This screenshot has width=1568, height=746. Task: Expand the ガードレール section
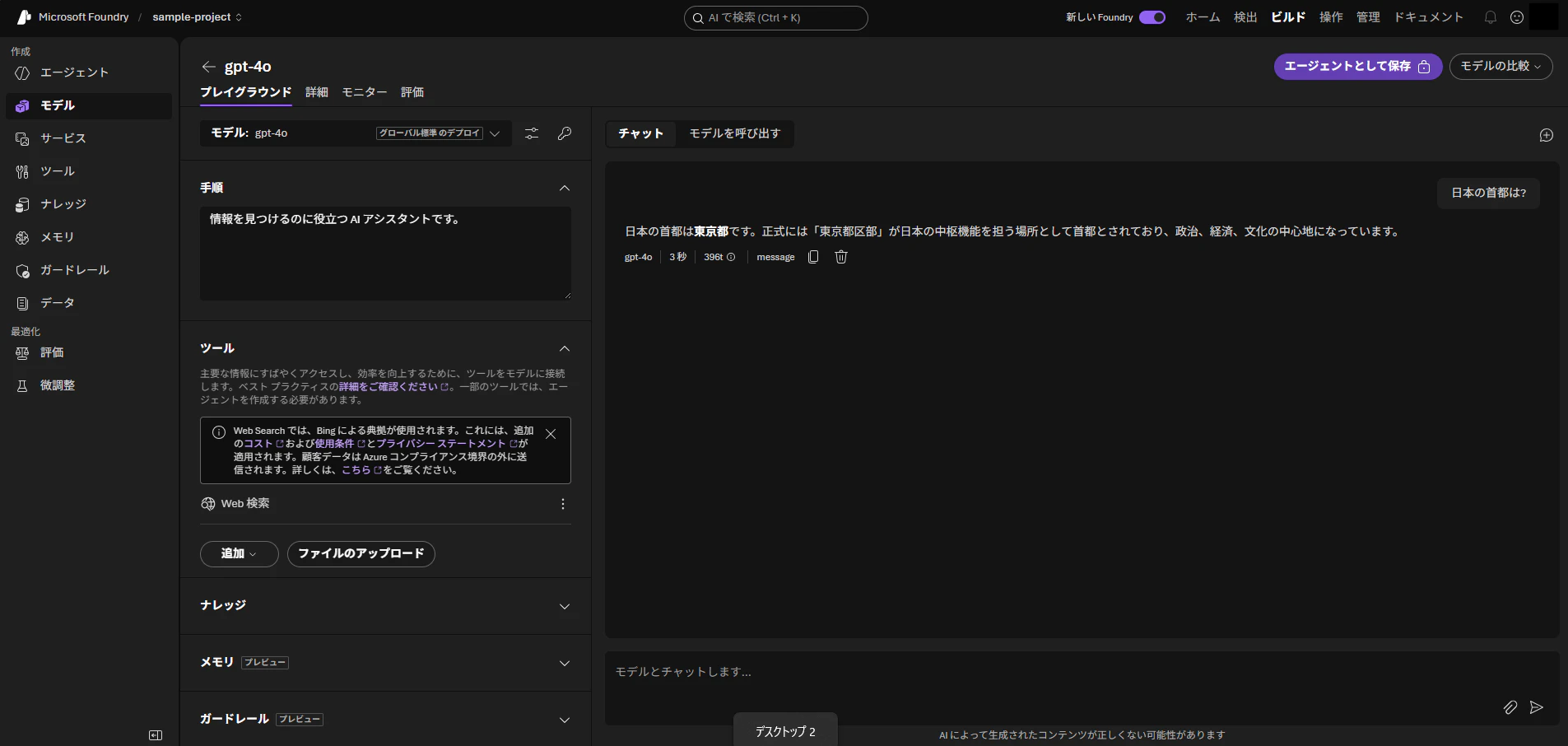(565, 720)
